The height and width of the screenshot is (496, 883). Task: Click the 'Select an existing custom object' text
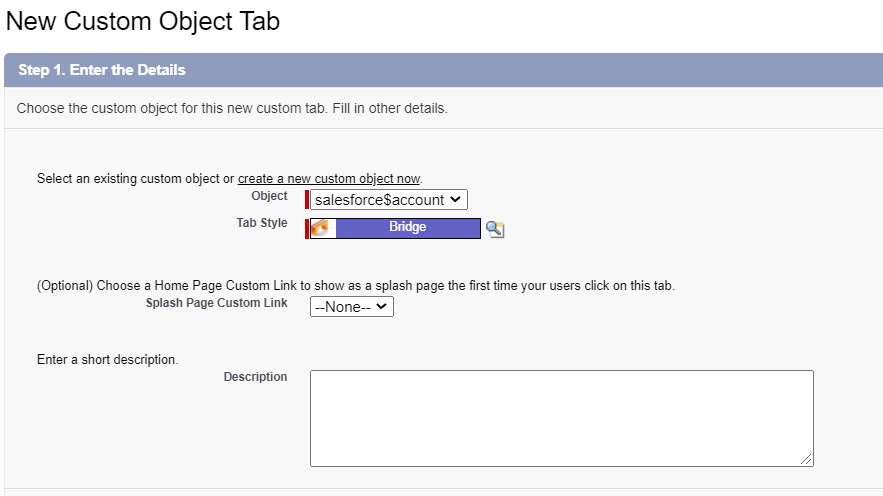click(135, 179)
